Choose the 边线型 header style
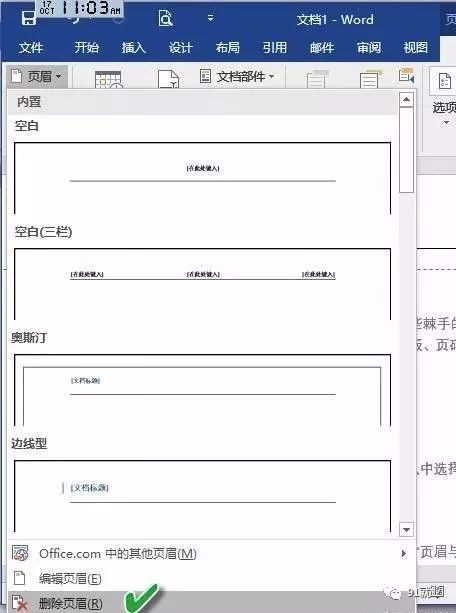The width and height of the screenshot is (456, 613). (x=202, y=496)
